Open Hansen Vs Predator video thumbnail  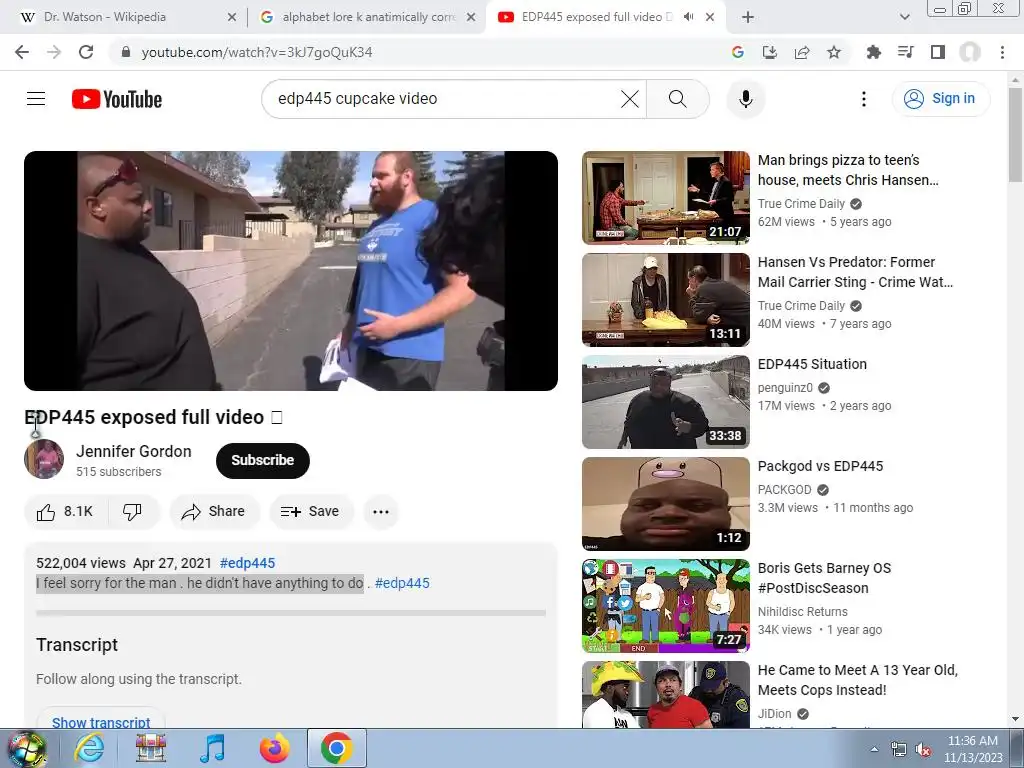665,300
